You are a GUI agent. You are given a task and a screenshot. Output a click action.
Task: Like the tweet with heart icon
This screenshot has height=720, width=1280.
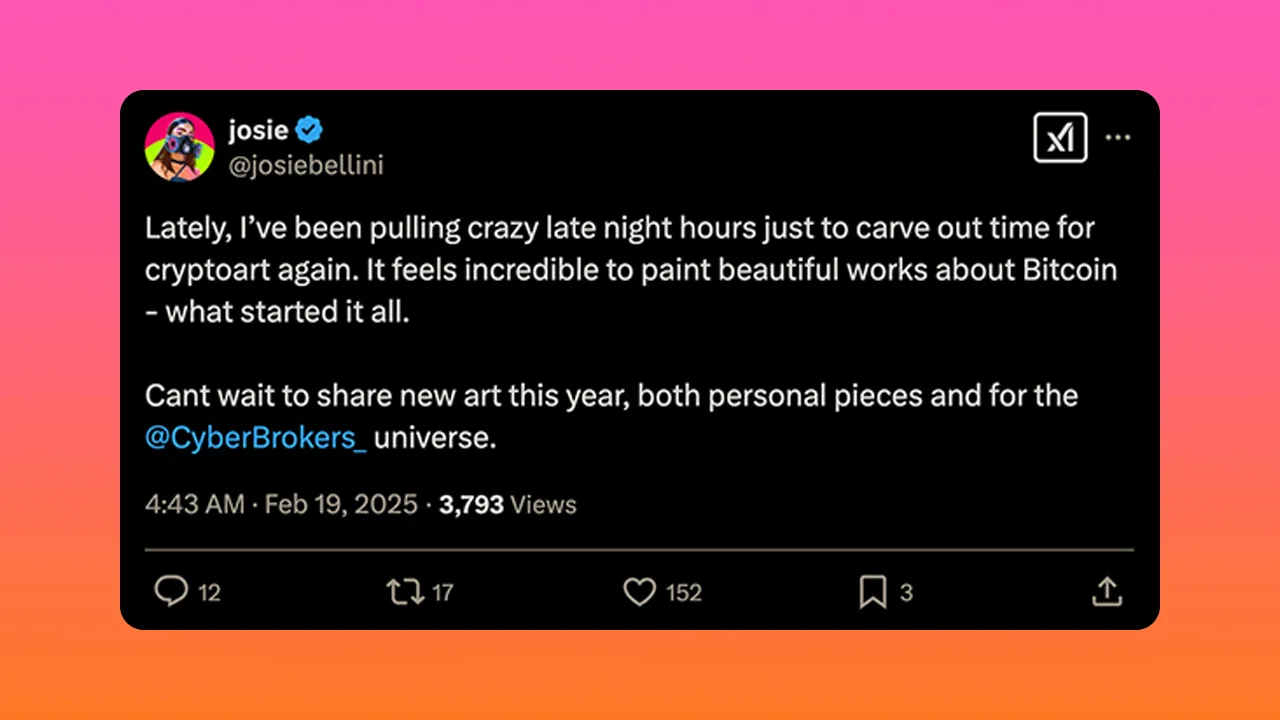(x=639, y=593)
